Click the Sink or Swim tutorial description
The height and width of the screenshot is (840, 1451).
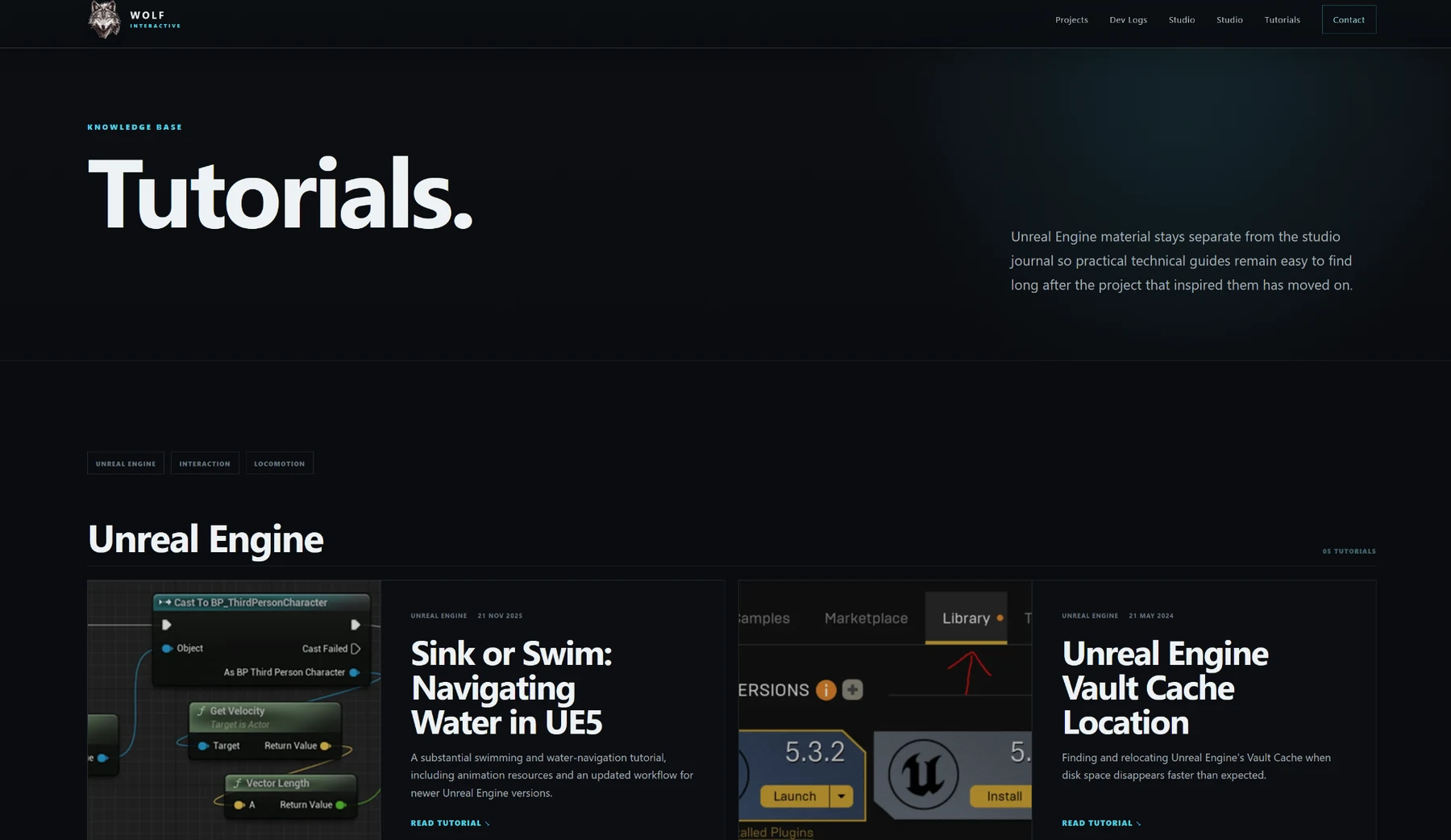[552, 775]
